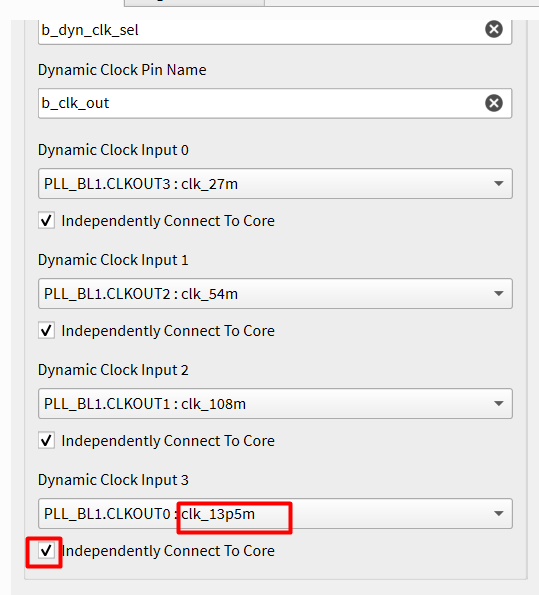Screen dimensions: 539x595
Task: Click the Dynamic Clock Input 3 label
Action: (x=113, y=480)
